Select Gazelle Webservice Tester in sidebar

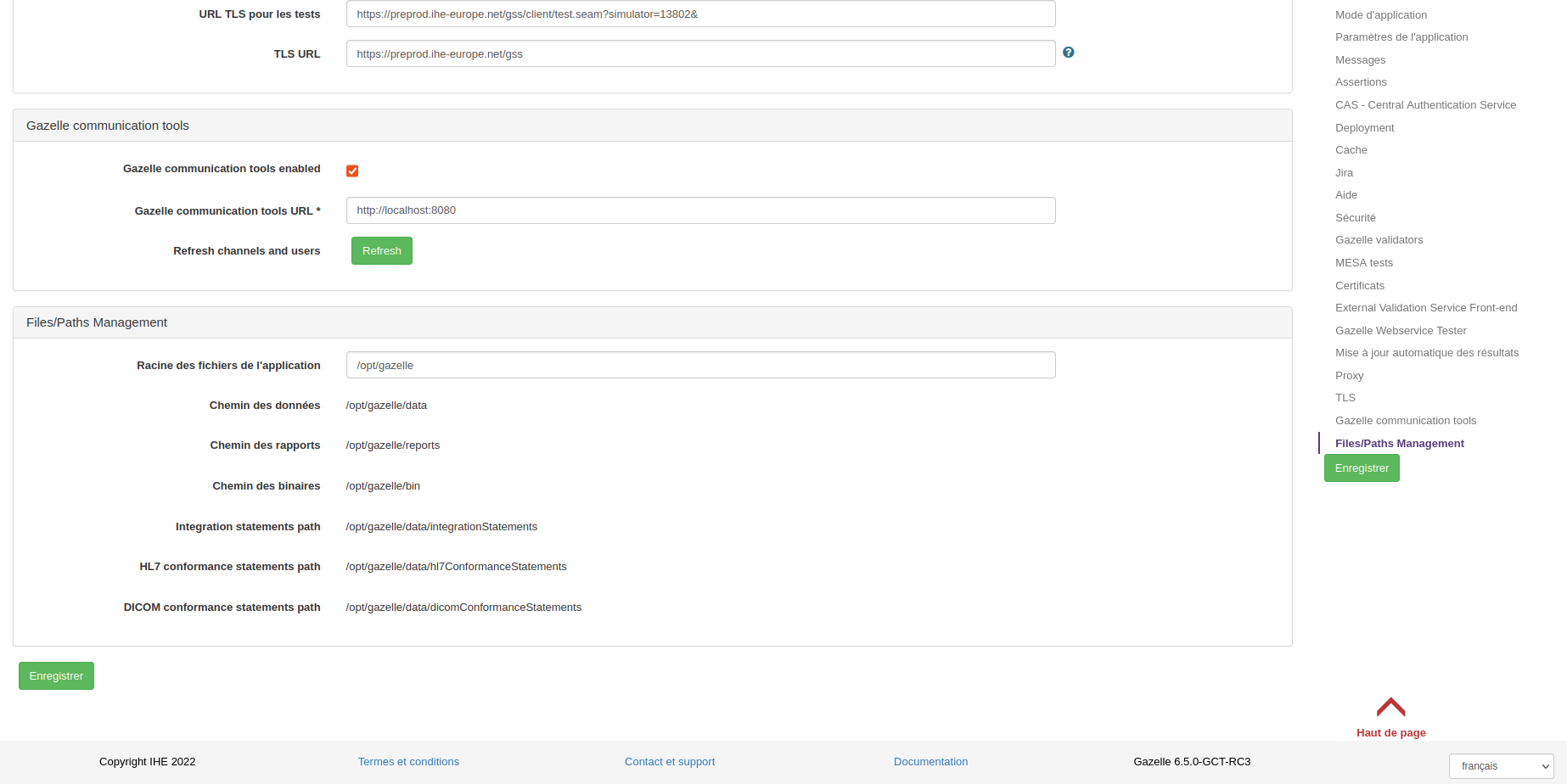(x=1400, y=331)
